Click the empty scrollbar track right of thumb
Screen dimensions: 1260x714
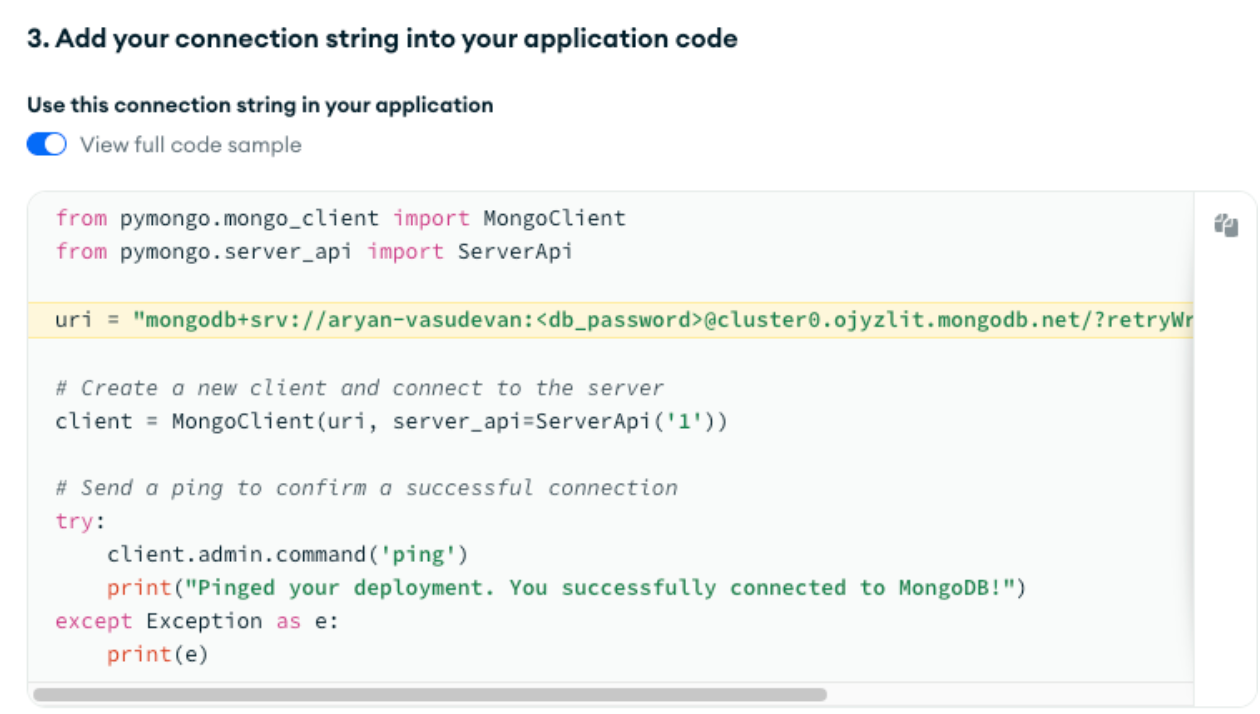1000,694
